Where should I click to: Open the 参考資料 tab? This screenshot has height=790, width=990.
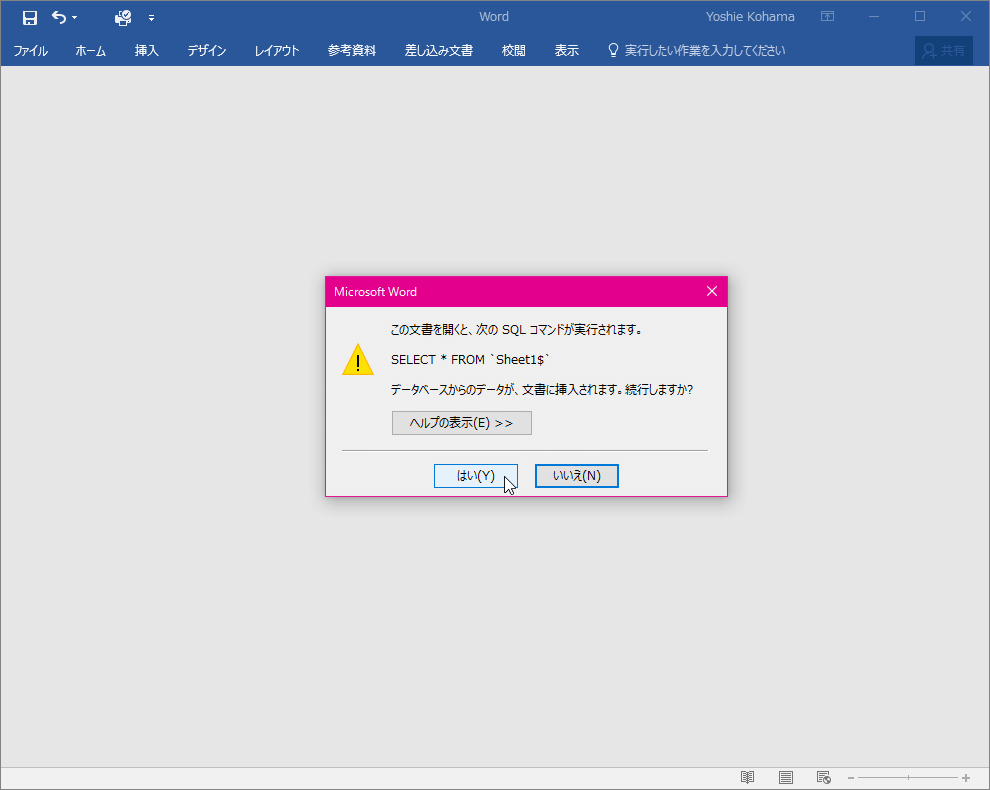click(x=352, y=51)
